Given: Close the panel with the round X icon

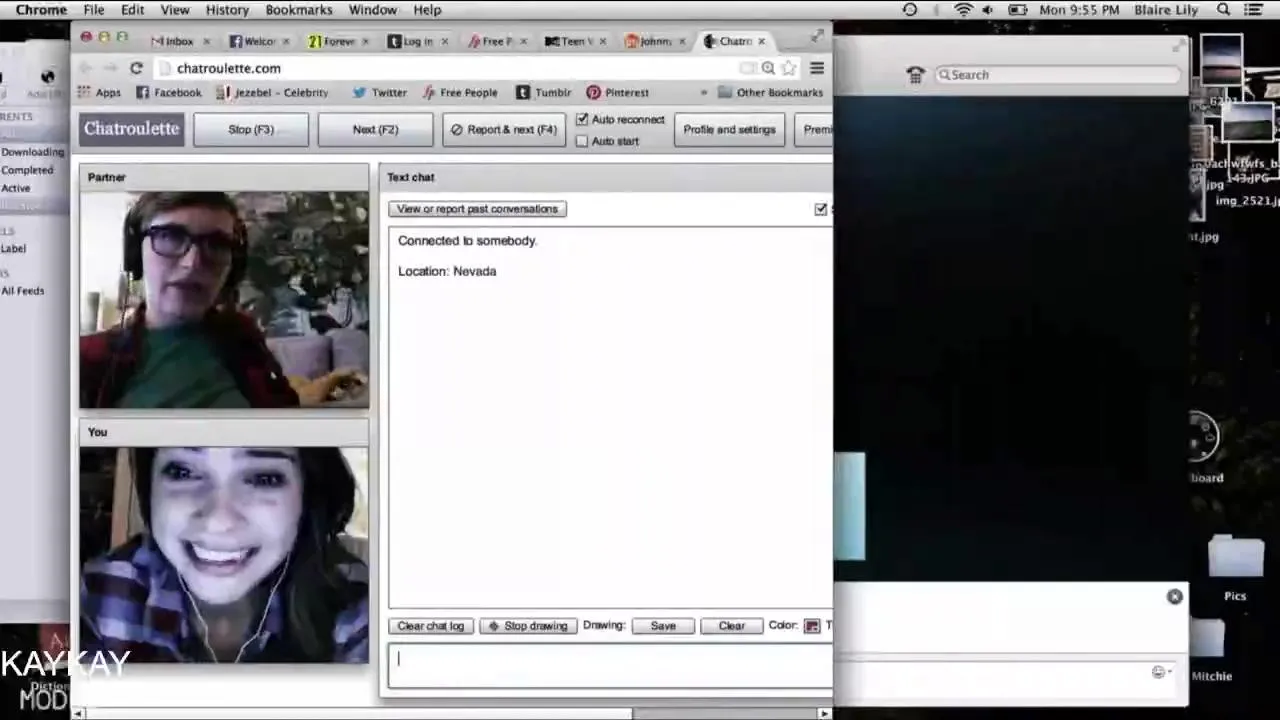Looking at the screenshot, I should (x=1174, y=597).
